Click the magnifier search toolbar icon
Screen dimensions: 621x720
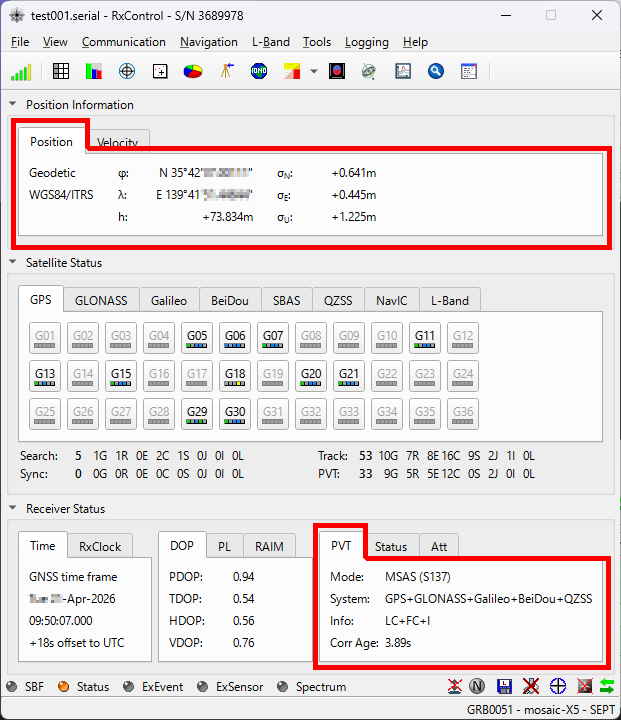(x=435, y=71)
